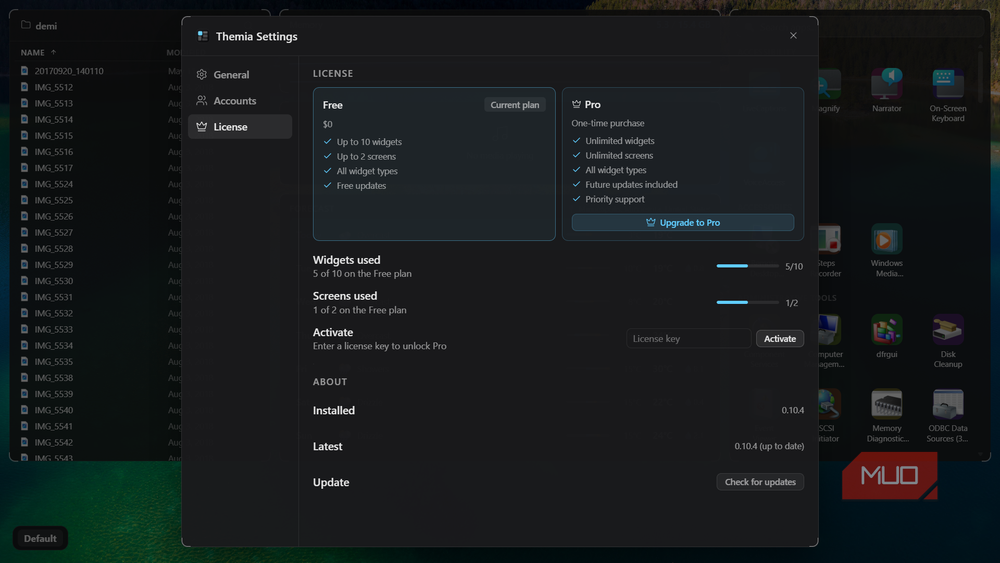Click checkmark beside Free updates
Screen dimensions: 1000x563
[x=328, y=186]
